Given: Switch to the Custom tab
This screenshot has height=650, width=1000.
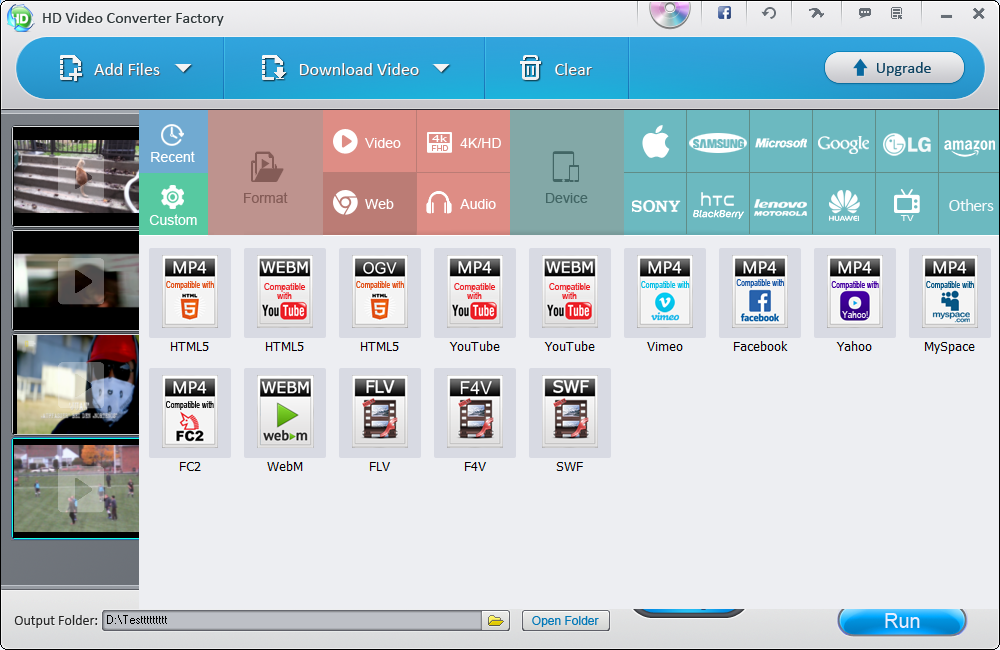Looking at the screenshot, I should (x=173, y=204).
